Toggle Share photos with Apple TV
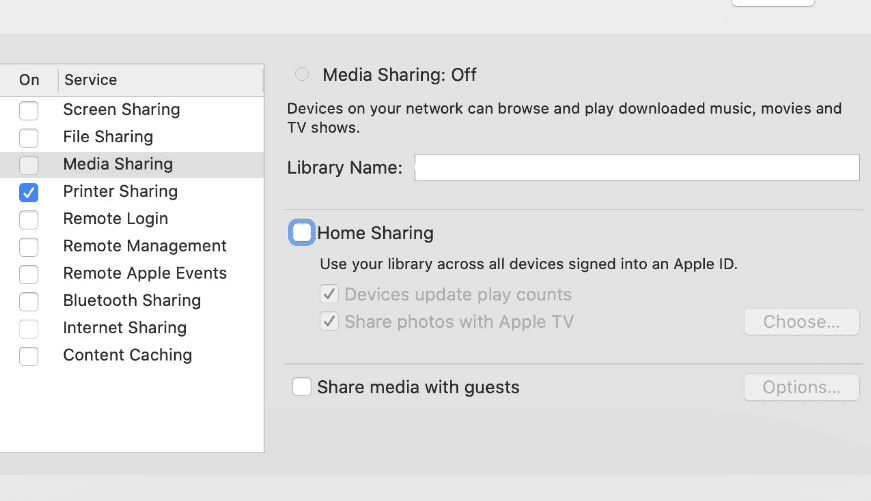Image resolution: width=871 pixels, height=501 pixels. click(329, 322)
